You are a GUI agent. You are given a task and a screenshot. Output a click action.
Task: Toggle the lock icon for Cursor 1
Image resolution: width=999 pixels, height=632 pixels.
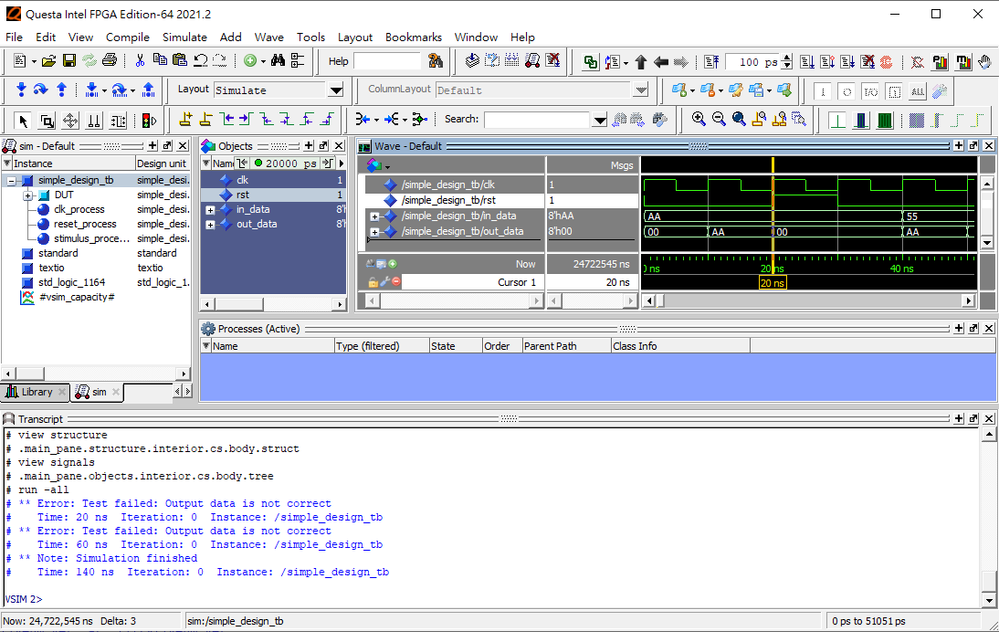(x=373, y=282)
